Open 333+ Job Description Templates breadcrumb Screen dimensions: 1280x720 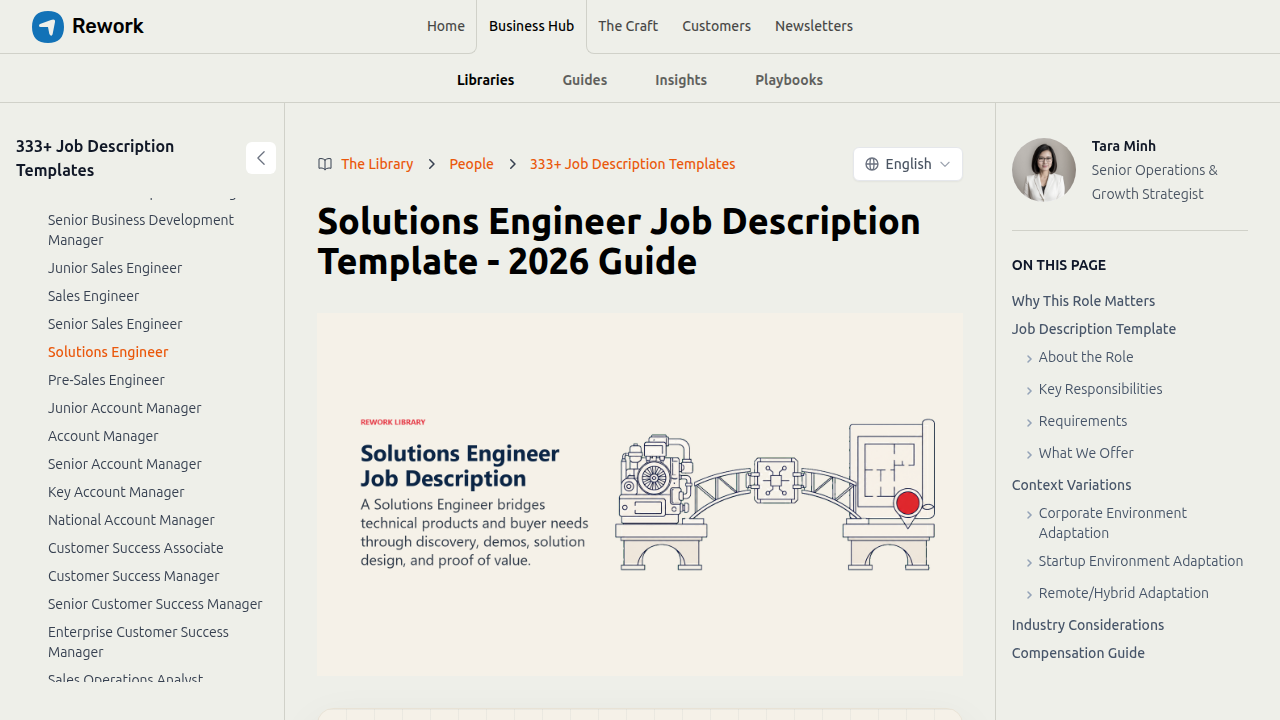point(632,164)
